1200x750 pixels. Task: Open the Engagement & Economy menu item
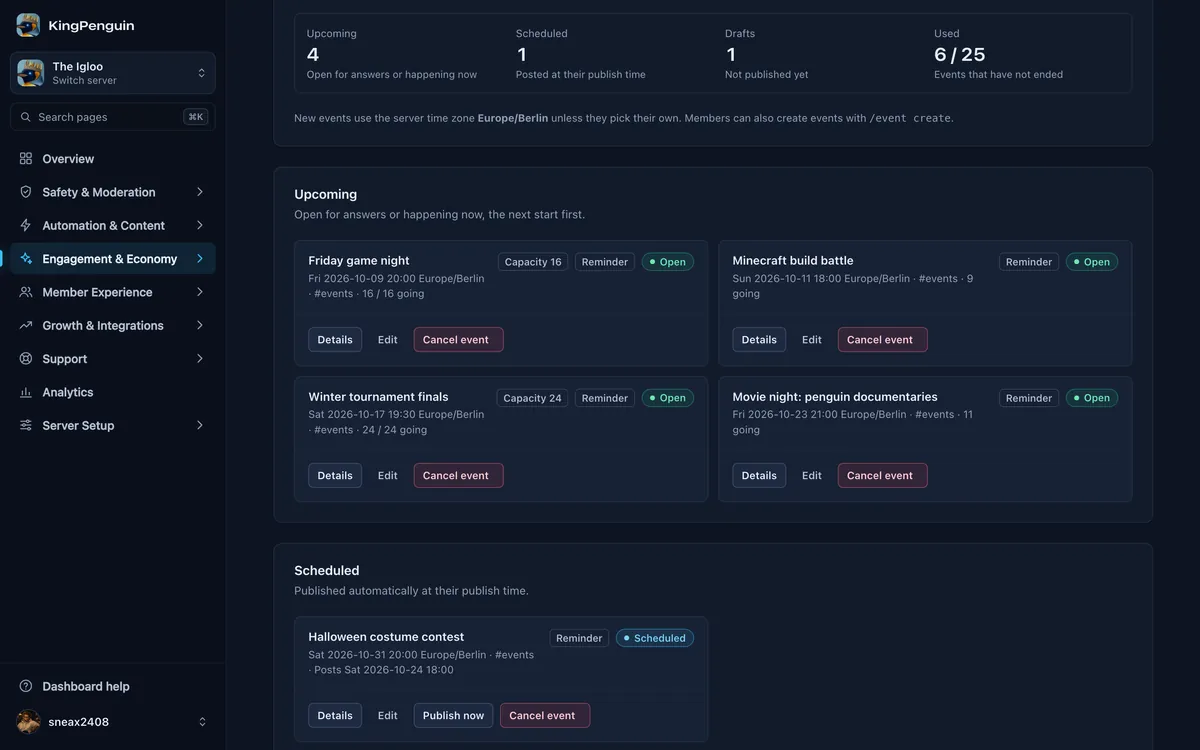coord(113,259)
